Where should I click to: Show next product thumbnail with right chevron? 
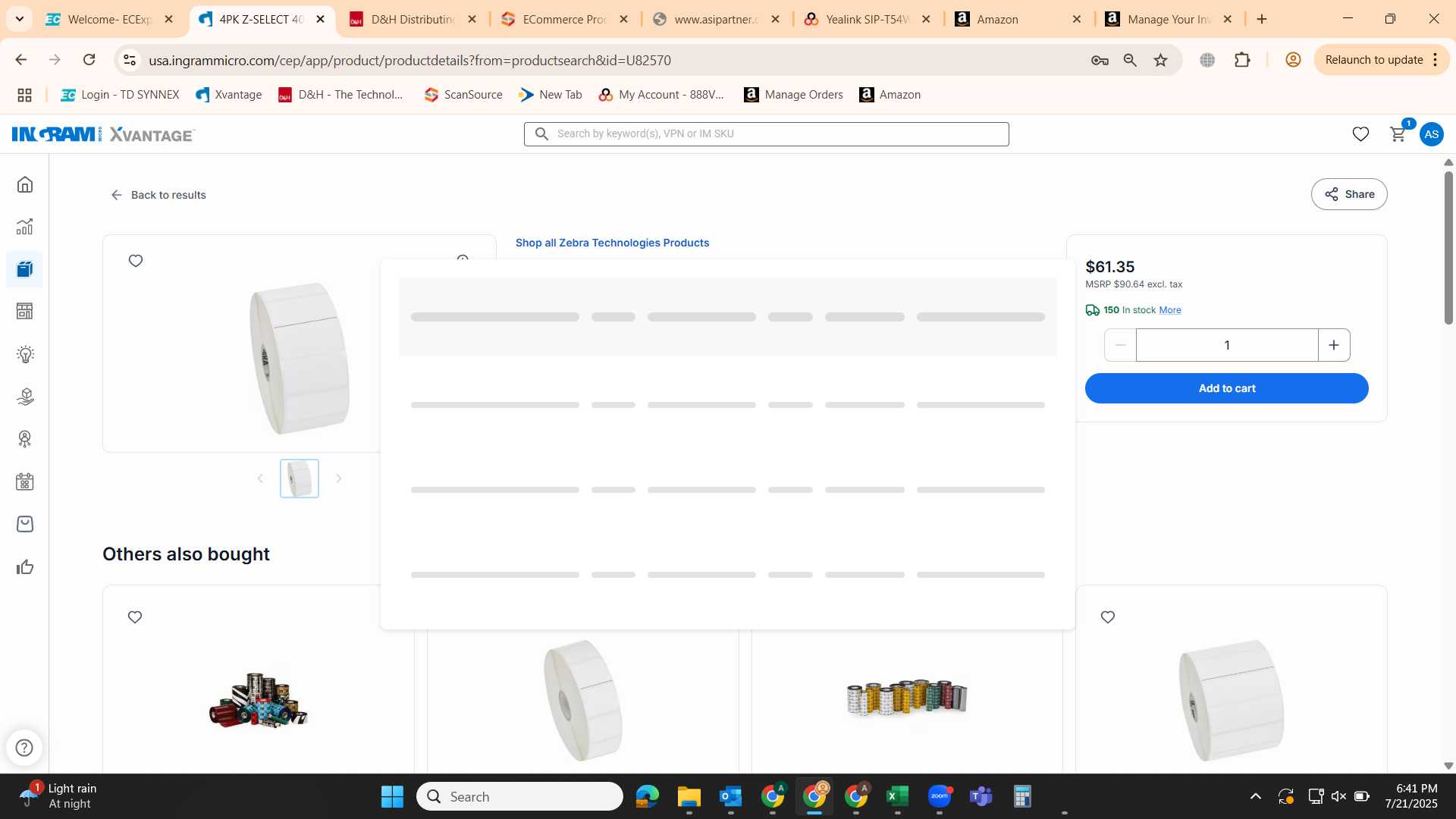tap(339, 479)
